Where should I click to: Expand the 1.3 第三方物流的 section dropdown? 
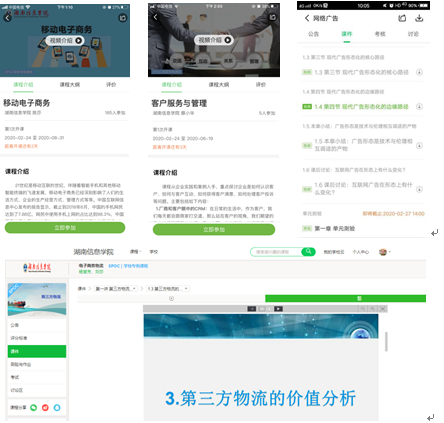(x=168, y=289)
